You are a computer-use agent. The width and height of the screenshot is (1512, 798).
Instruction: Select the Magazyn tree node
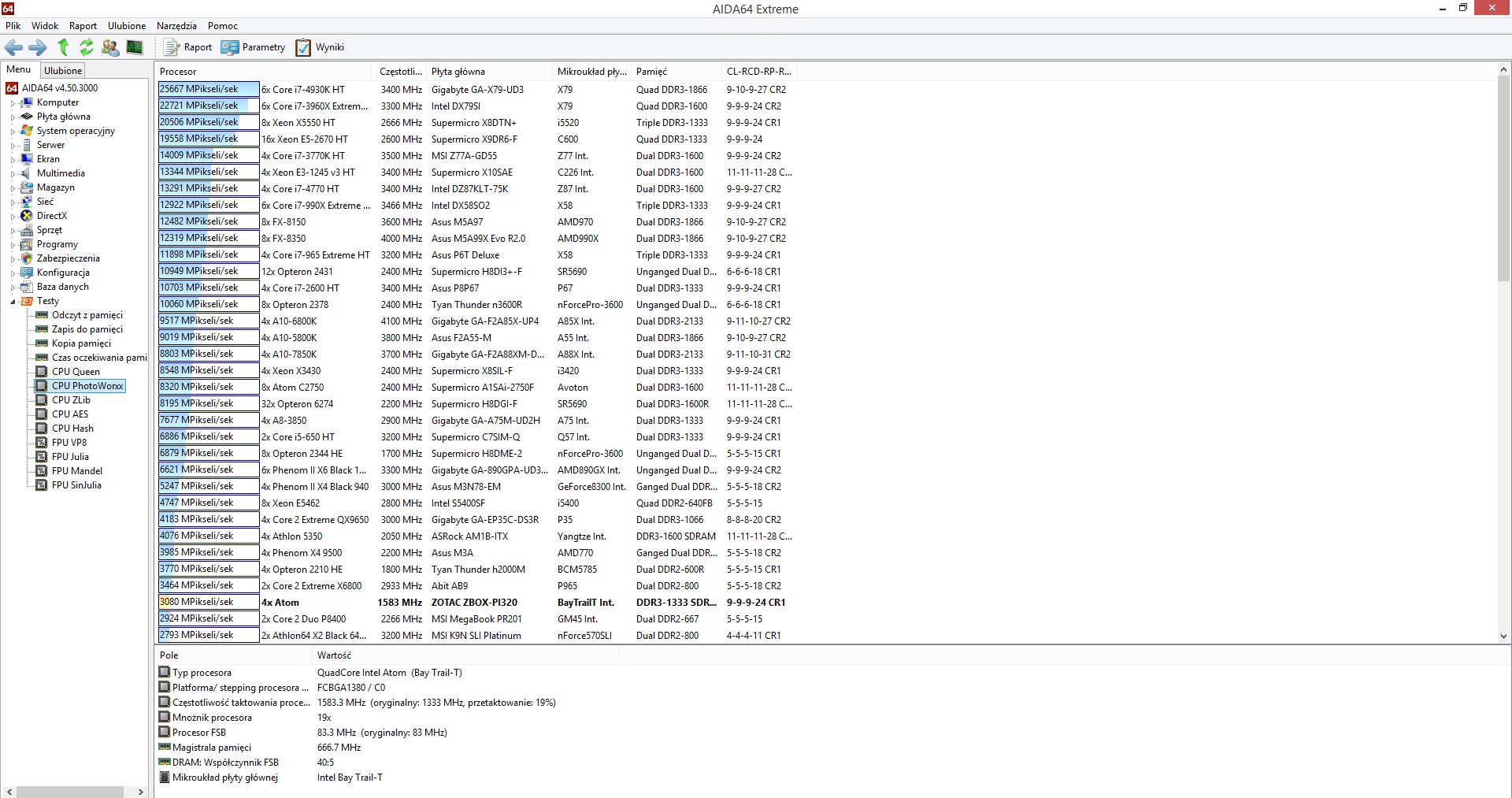[x=55, y=187]
